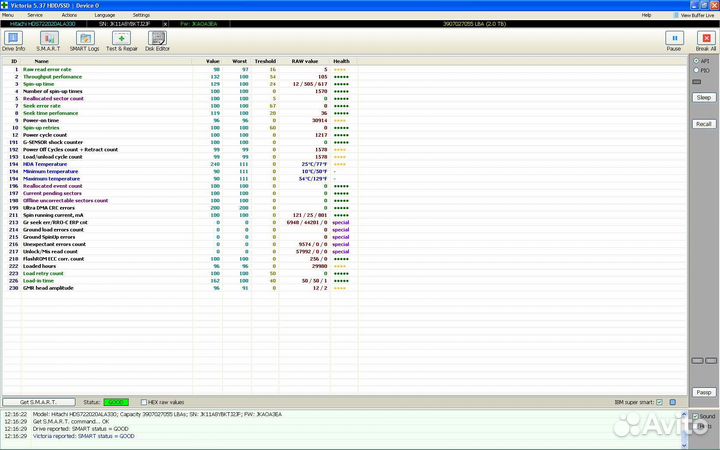This screenshot has width=720, height=450.
Task: Open the Actions menu
Action: (69, 15)
